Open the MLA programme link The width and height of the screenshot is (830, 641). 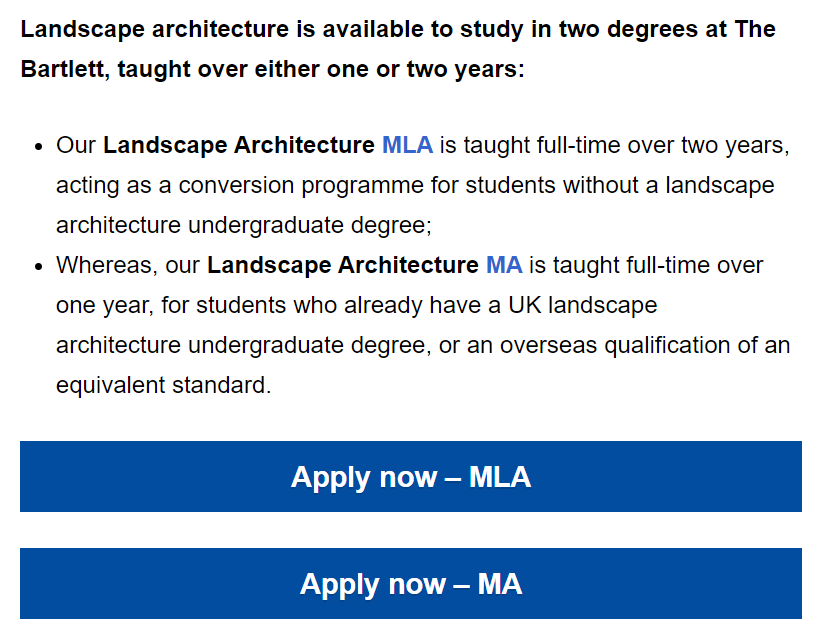click(x=407, y=145)
